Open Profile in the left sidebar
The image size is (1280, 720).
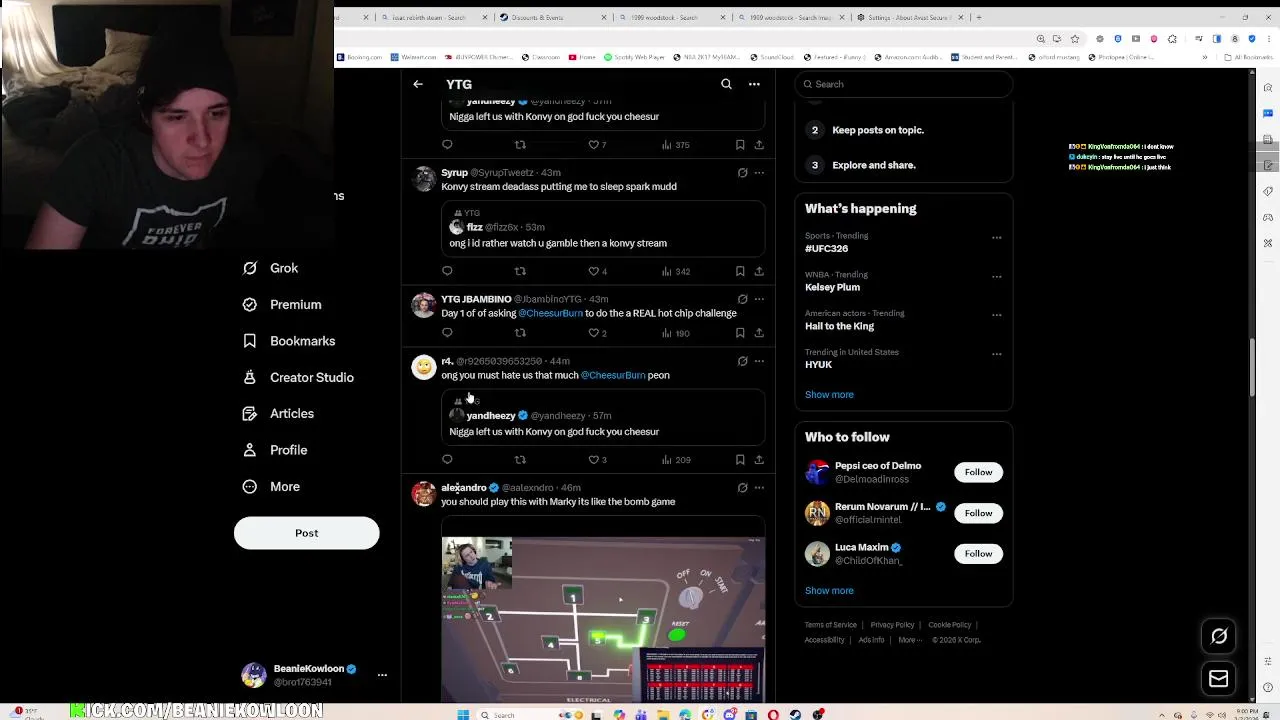(275, 450)
